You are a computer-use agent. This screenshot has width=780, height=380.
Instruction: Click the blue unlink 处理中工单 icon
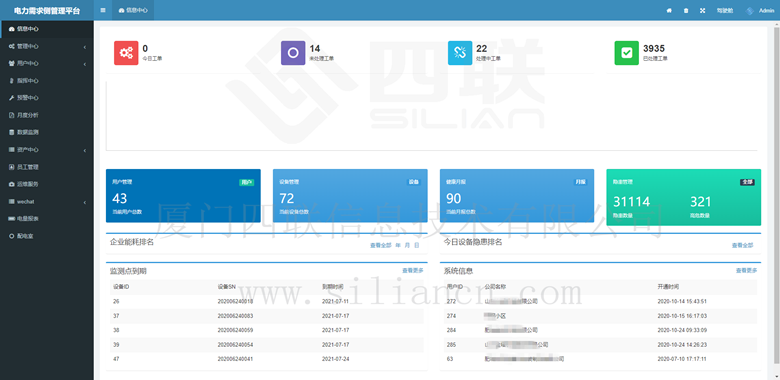pos(460,53)
